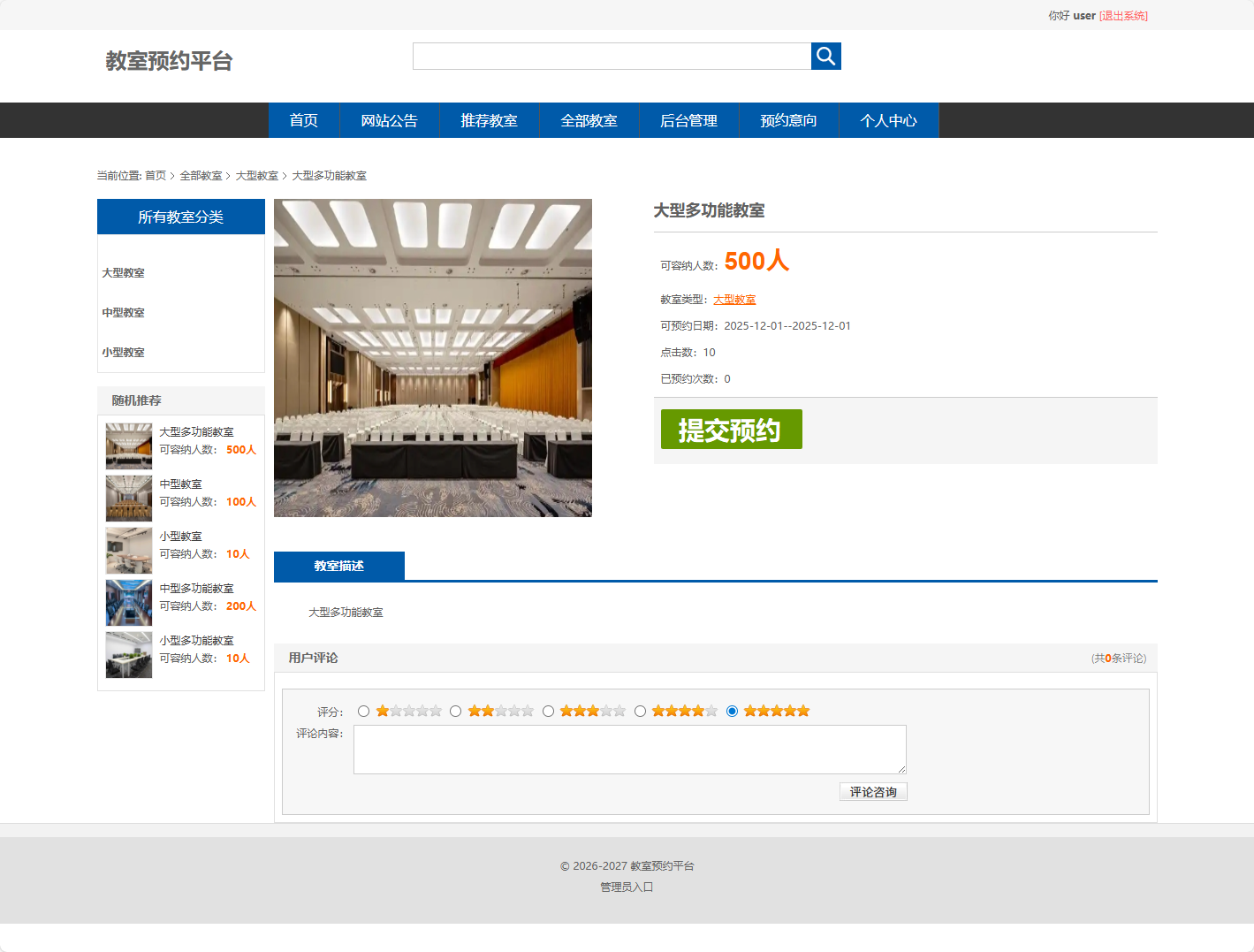Screen dimensions: 1254x952
Task: Submit a comment via 评论咨询 button
Action: (x=872, y=791)
